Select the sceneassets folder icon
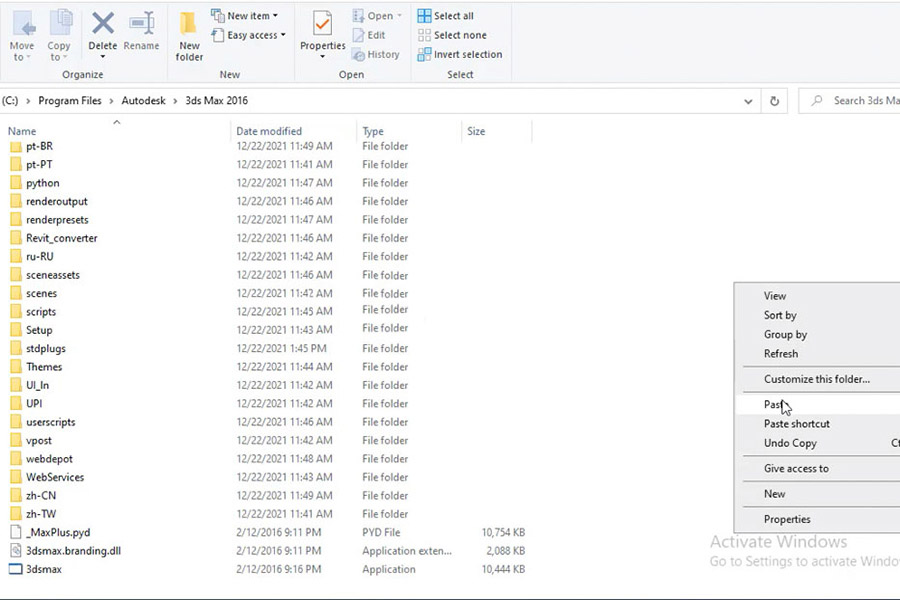This screenshot has width=900, height=600. click(x=16, y=275)
